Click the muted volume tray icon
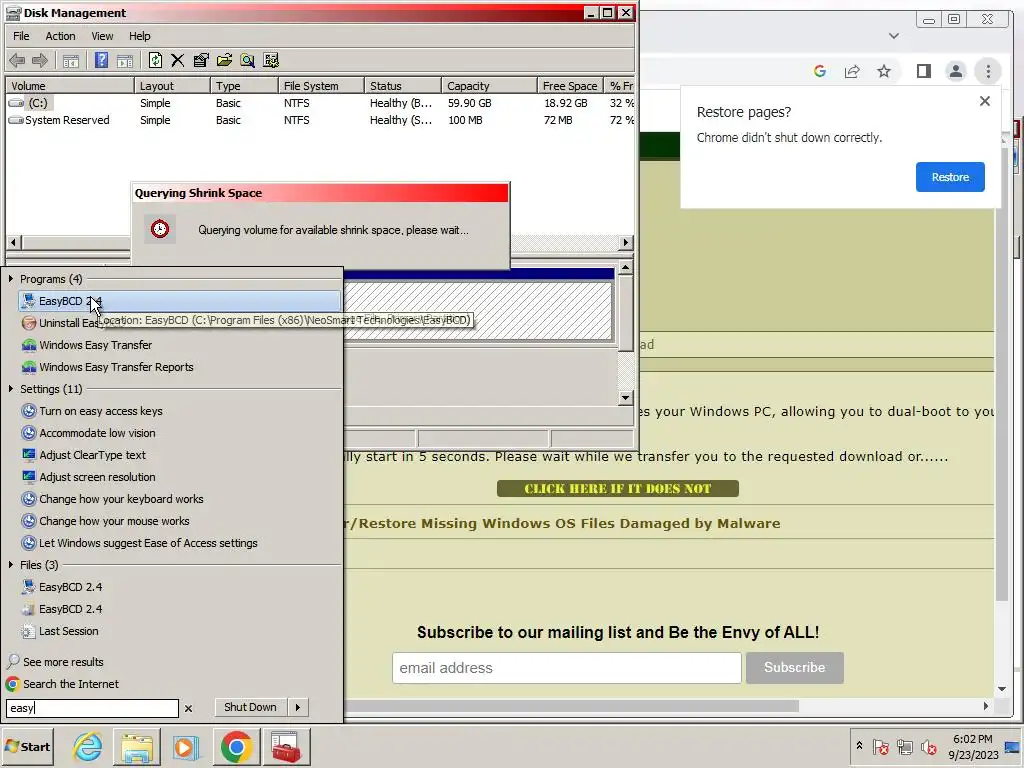This screenshot has width=1024, height=768. point(928,746)
